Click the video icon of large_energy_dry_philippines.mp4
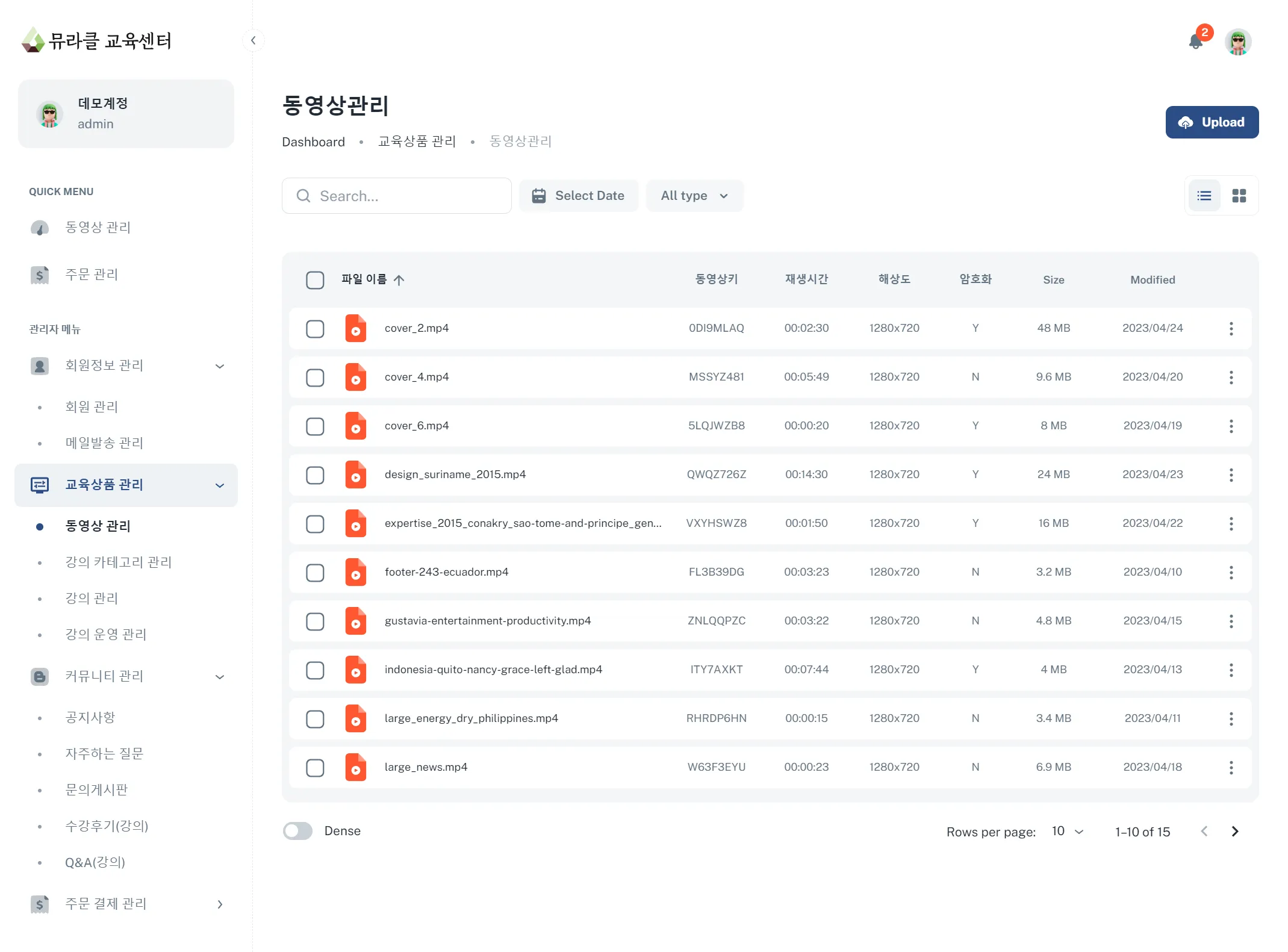 [356, 718]
